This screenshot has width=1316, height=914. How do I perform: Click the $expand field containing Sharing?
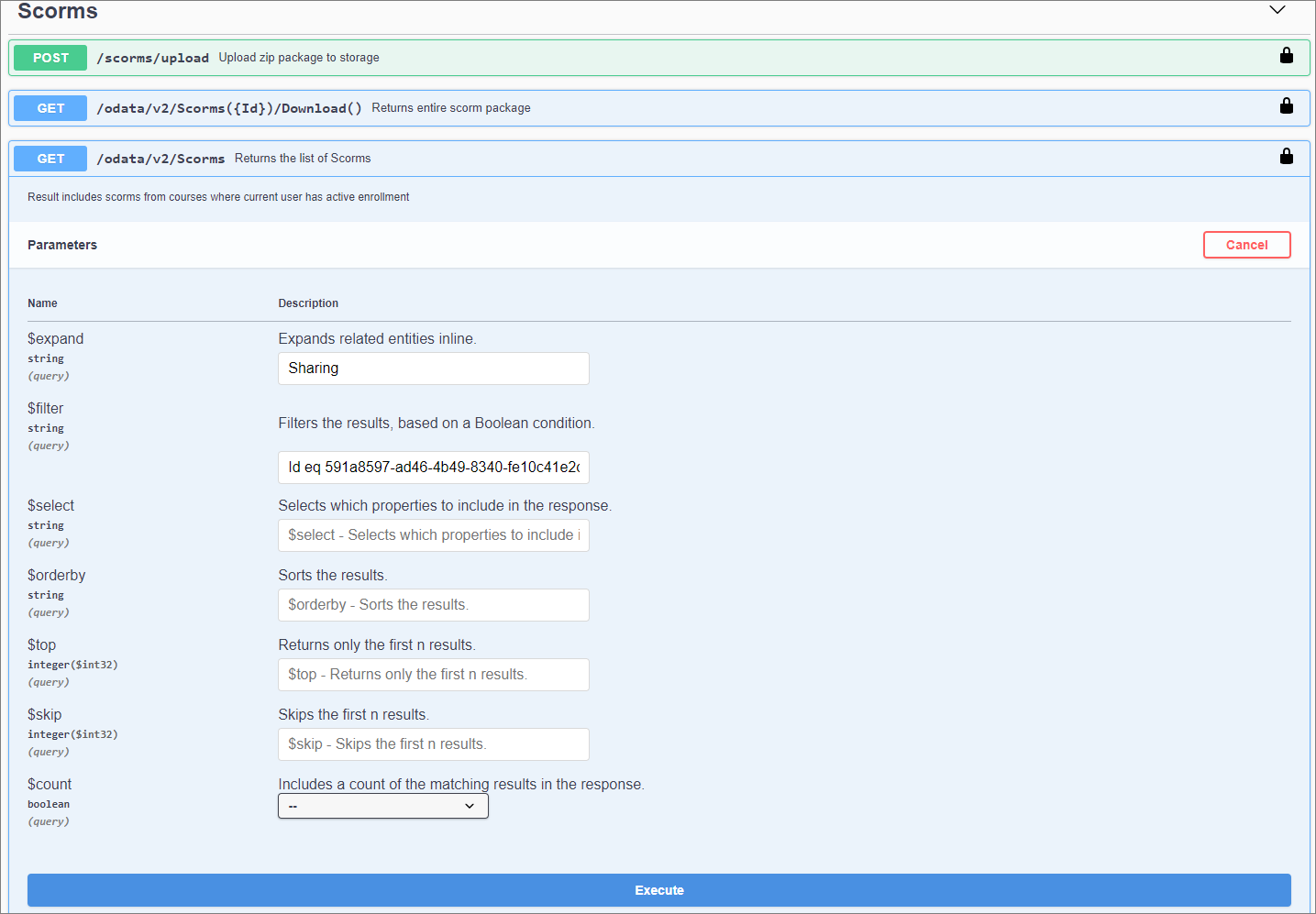(x=433, y=369)
